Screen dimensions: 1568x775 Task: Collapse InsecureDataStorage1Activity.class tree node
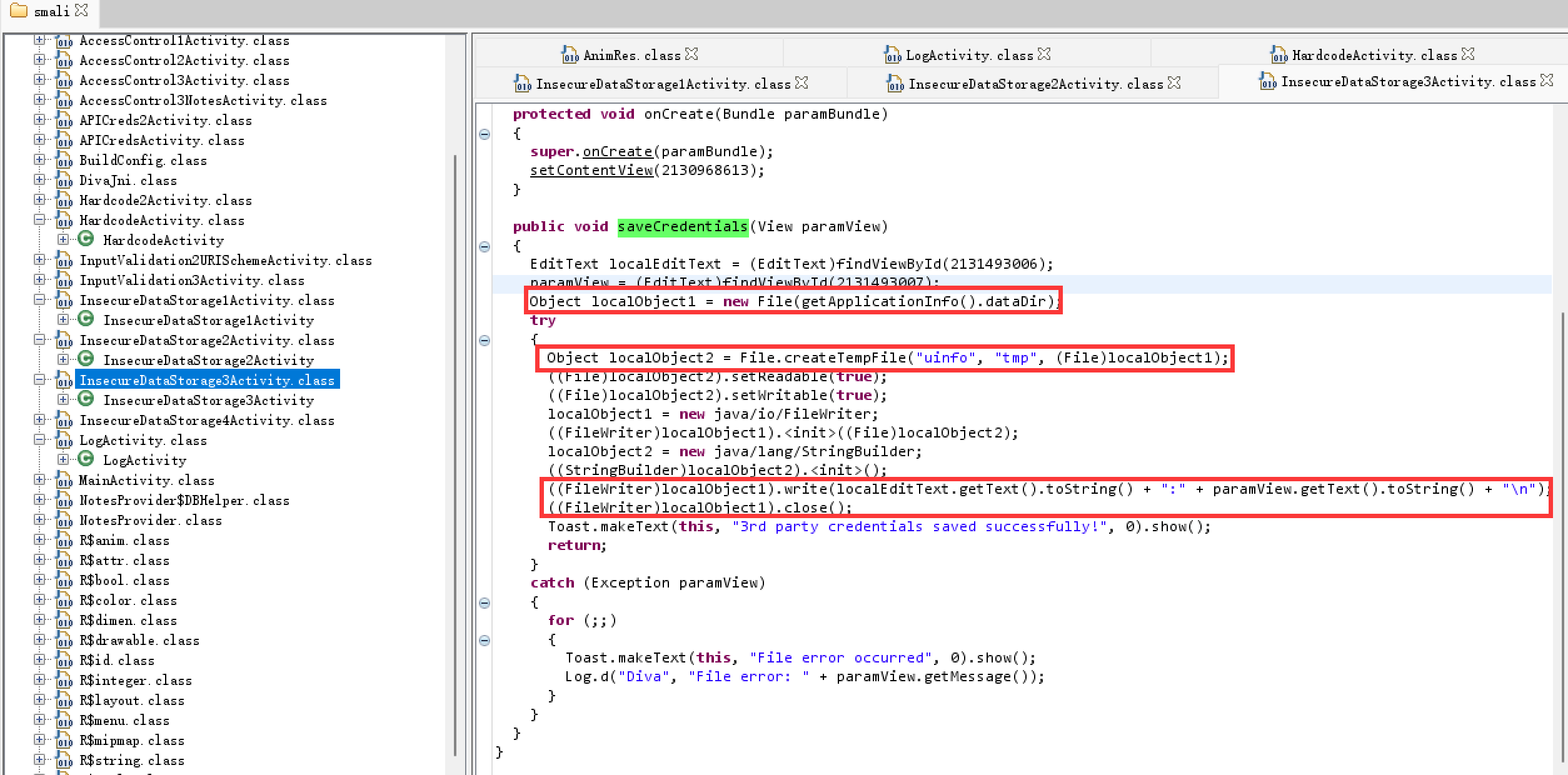tap(39, 299)
